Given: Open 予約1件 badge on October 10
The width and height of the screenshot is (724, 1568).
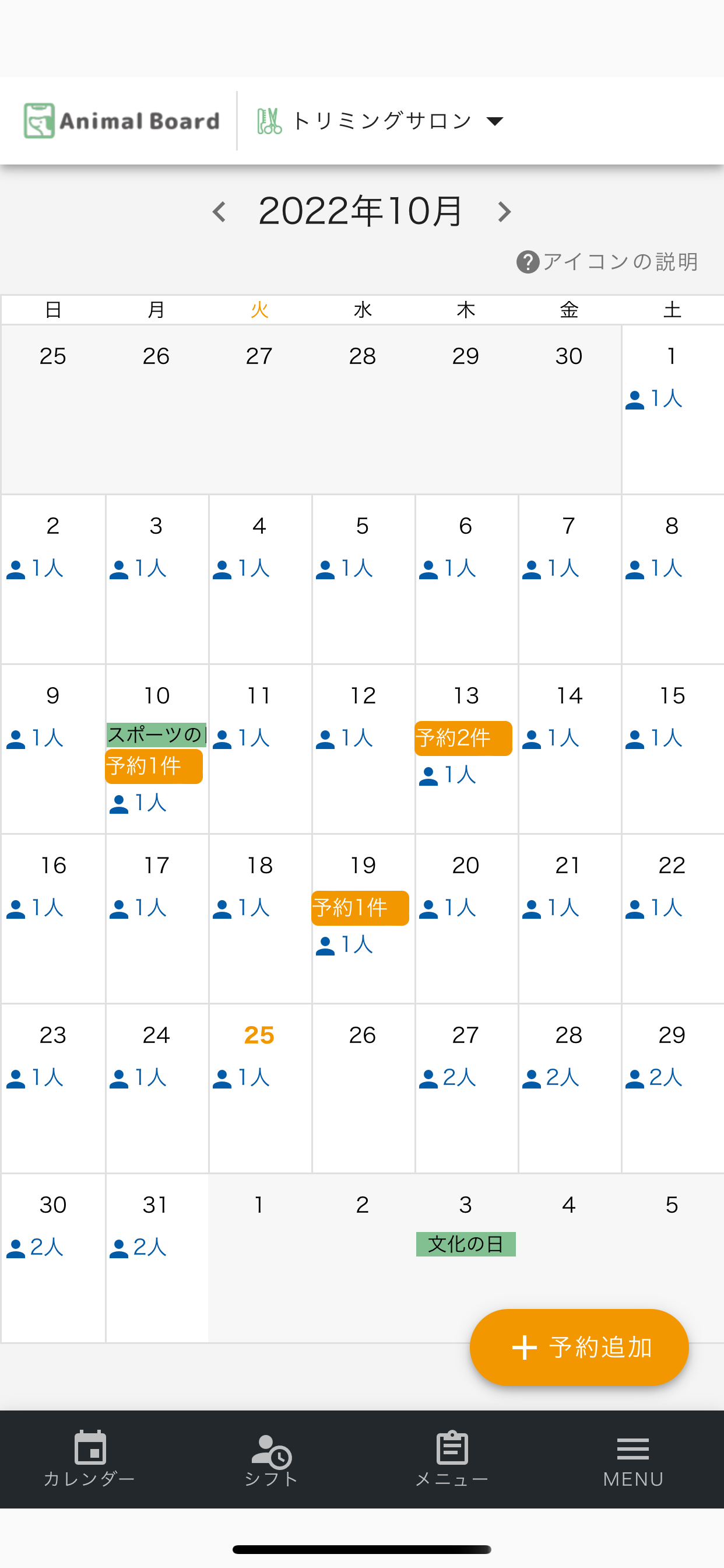Looking at the screenshot, I should [x=153, y=766].
